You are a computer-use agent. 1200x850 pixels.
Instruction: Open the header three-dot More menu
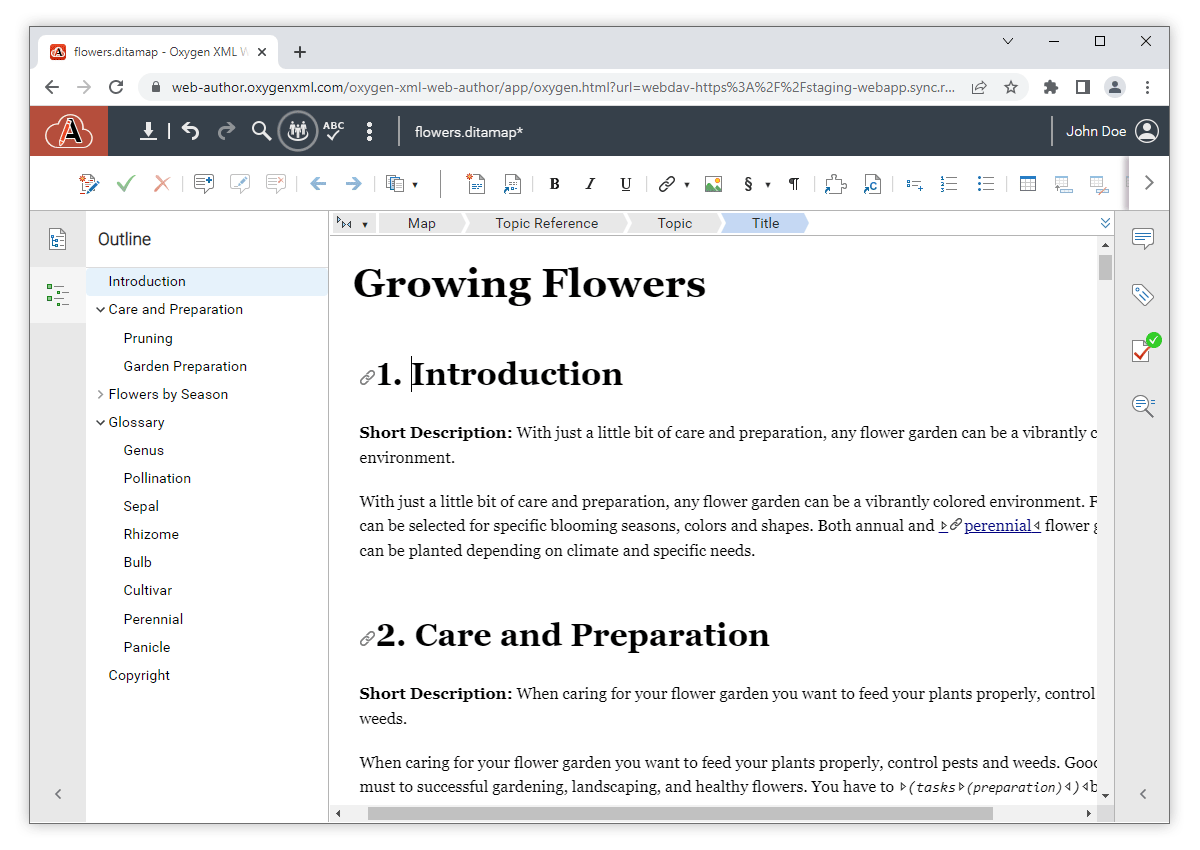pos(369,131)
